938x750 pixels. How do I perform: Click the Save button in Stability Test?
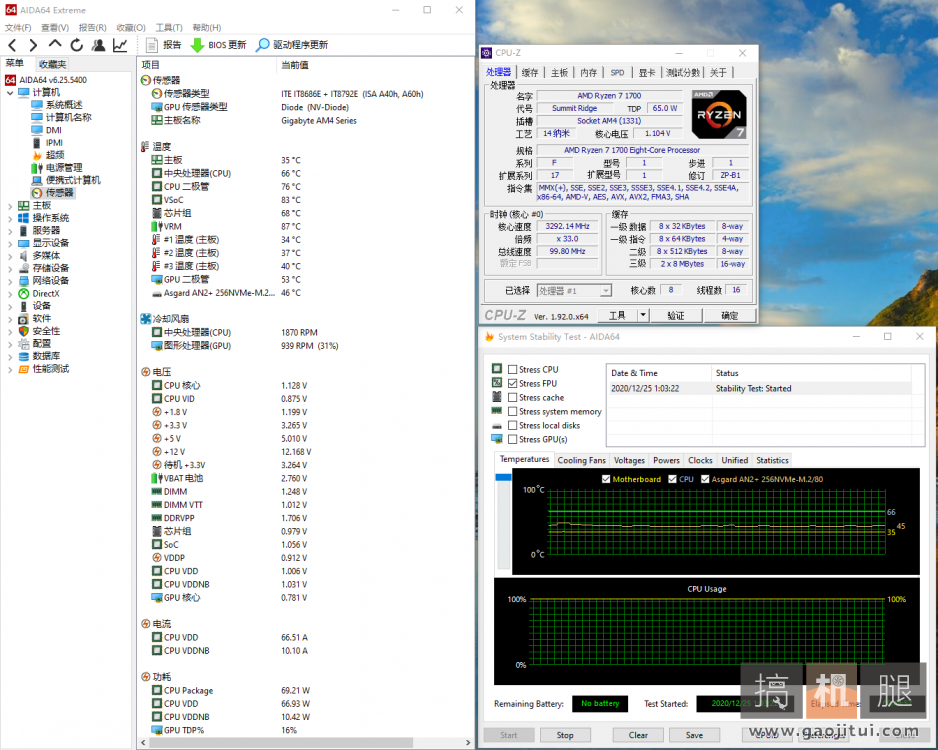pyautogui.click(x=694, y=735)
